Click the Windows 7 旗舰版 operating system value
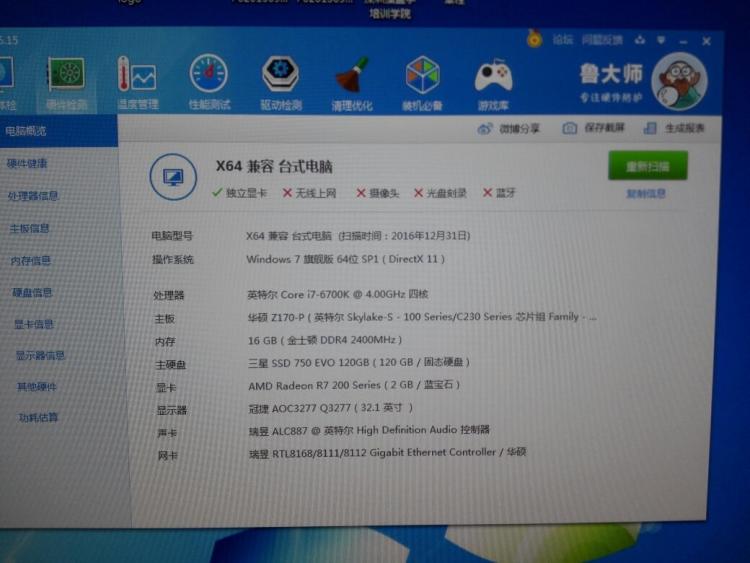Image resolution: width=750 pixels, height=563 pixels. click(x=345, y=259)
